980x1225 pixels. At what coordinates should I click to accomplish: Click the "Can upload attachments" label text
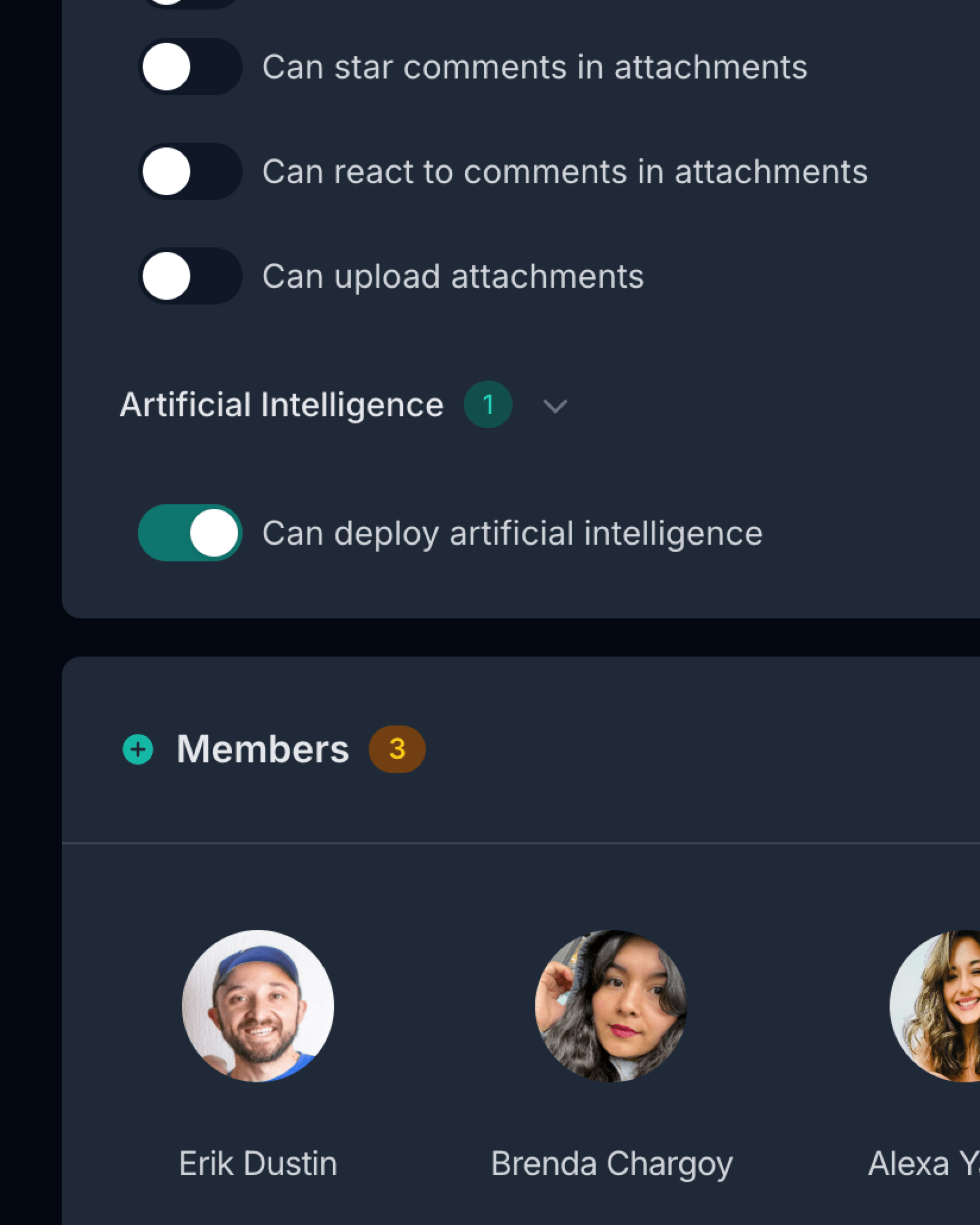pyautogui.click(x=453, y=276)
